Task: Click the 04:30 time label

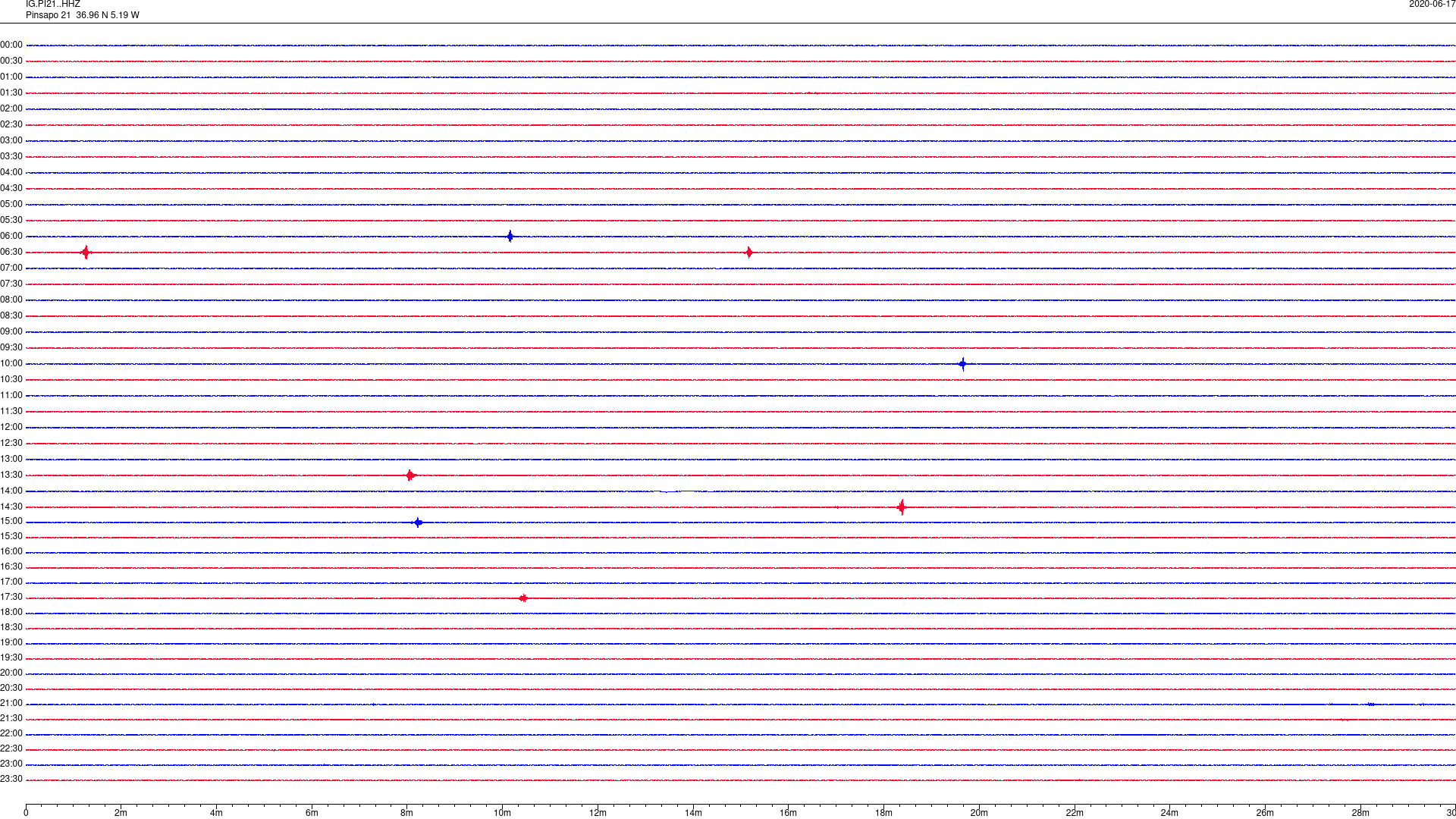Action: [11, 188]
